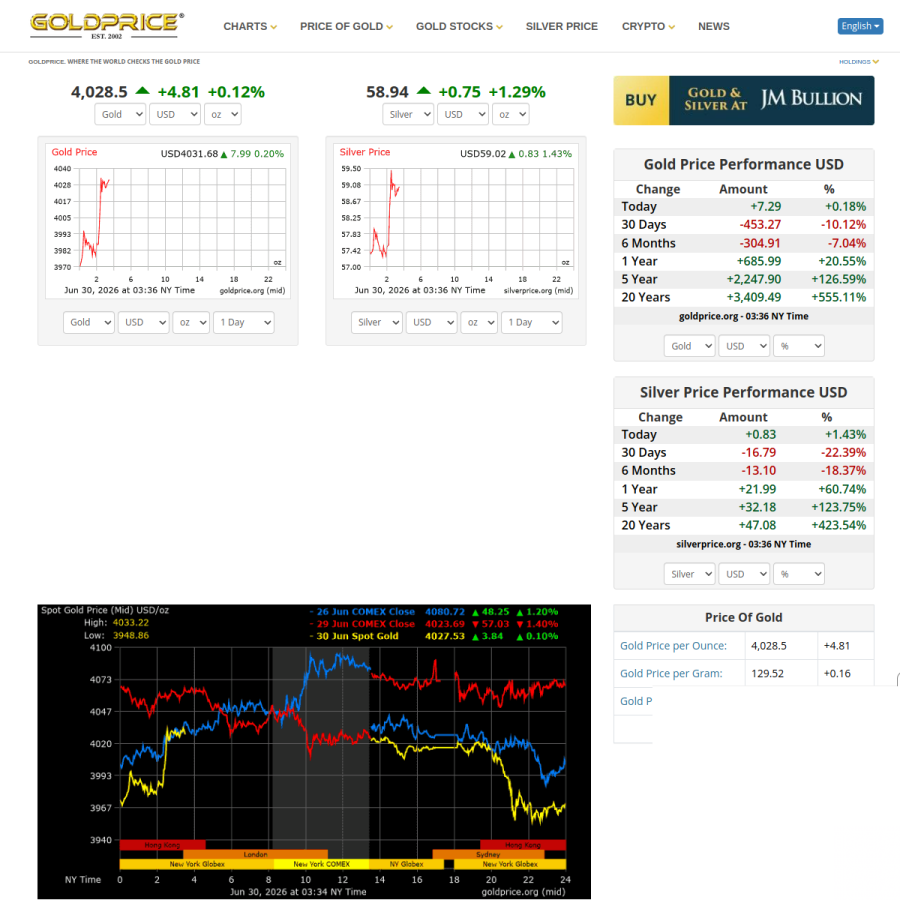Screen dimensions: 900x900
Task: Open the 1 Day range dropdown under the gold chart
Action: coord(244,322)
